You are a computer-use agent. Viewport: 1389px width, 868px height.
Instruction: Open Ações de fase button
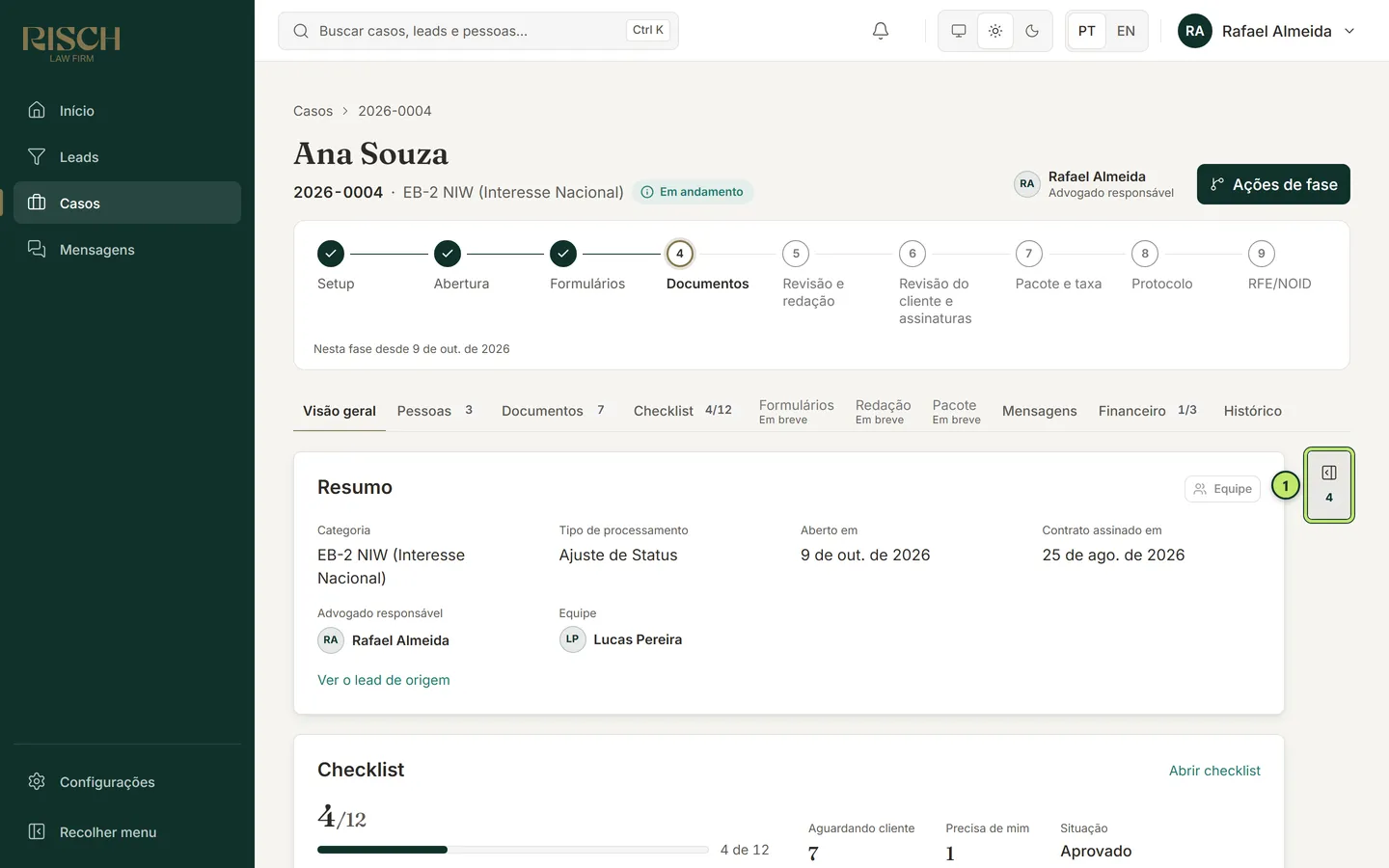pyautogui.click(x=1273, y=184)
